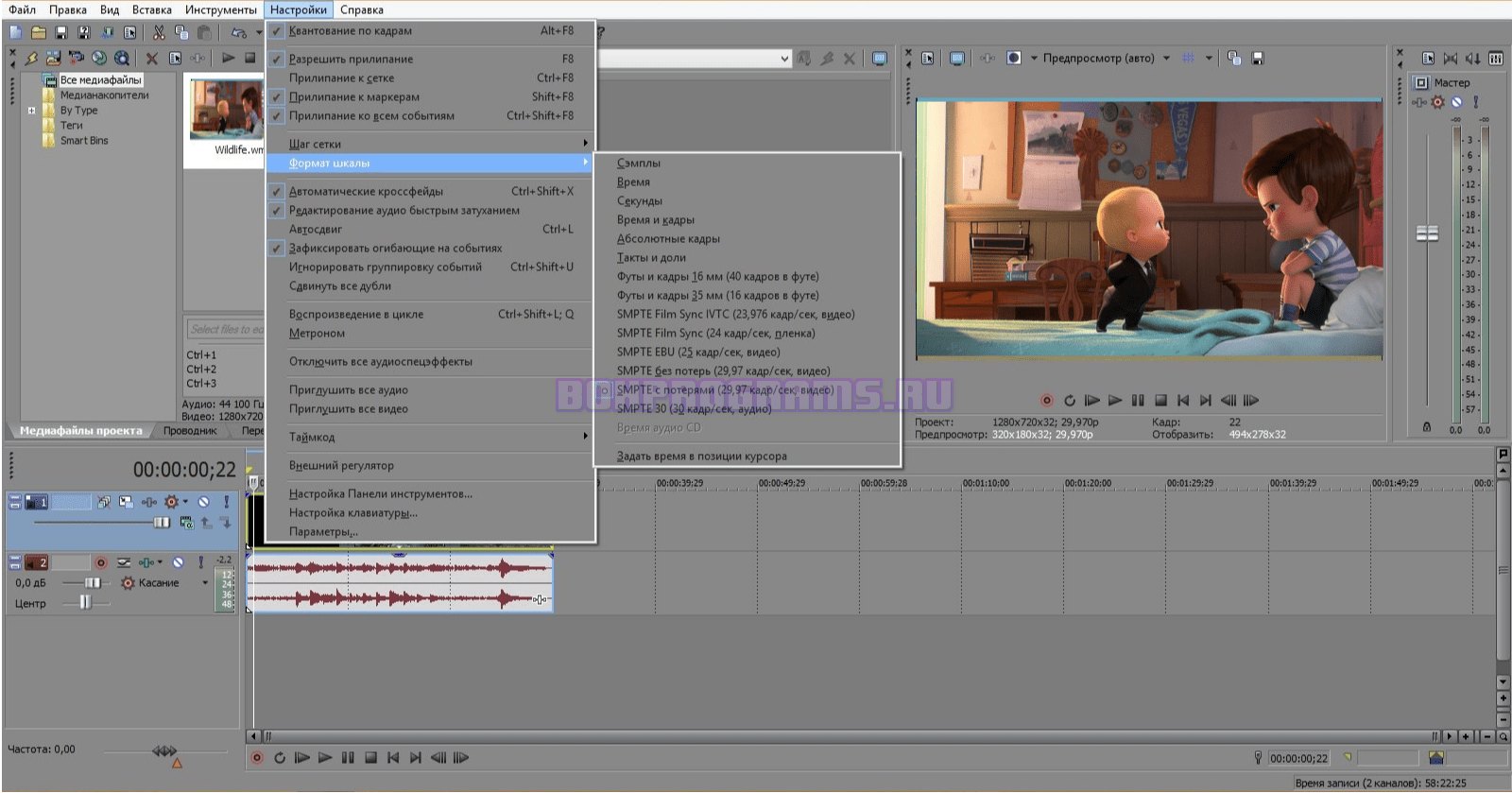Click the Import Media icon in media panel
The image size is (1512, 793).
[53, 59]
